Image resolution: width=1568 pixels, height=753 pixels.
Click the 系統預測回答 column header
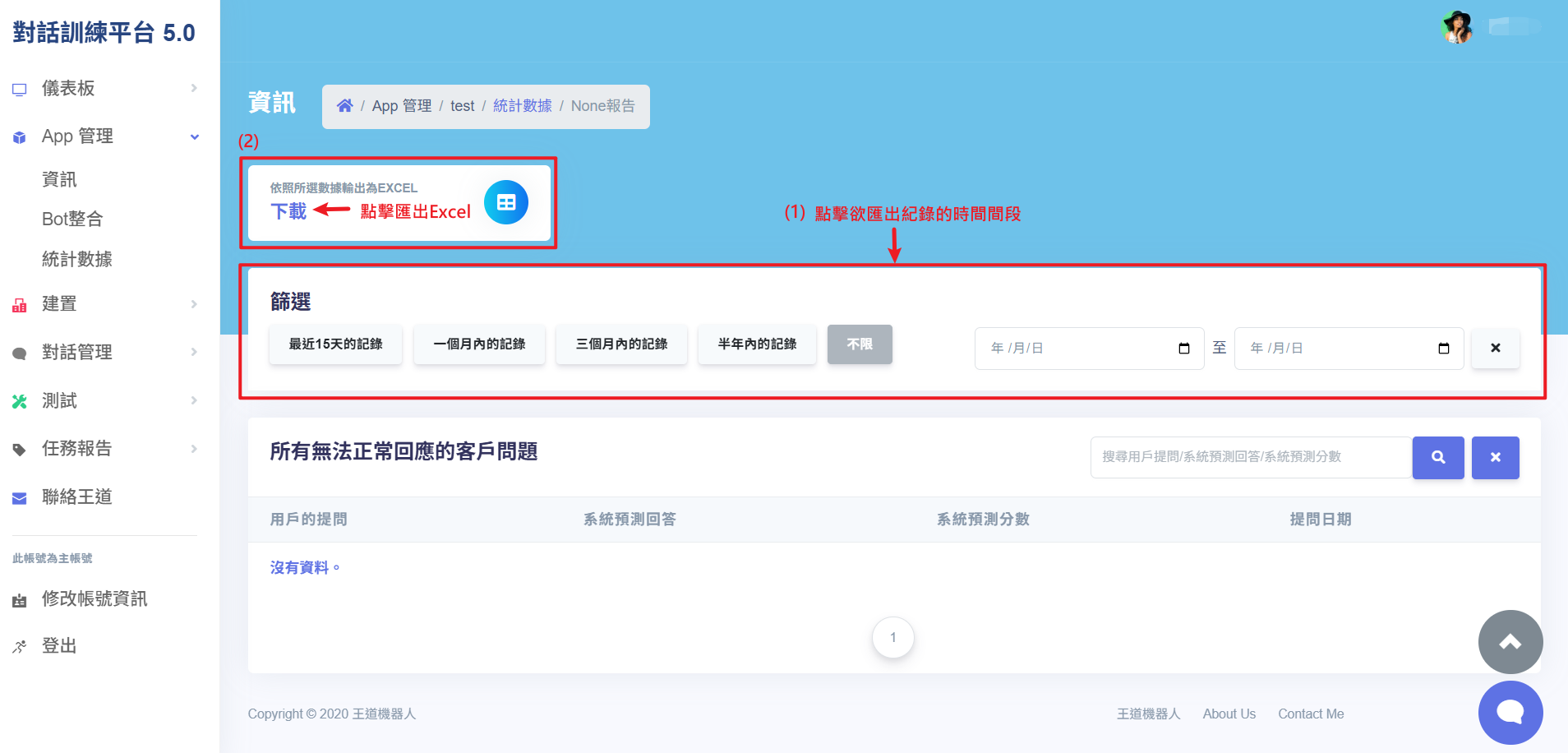point(630,520)
